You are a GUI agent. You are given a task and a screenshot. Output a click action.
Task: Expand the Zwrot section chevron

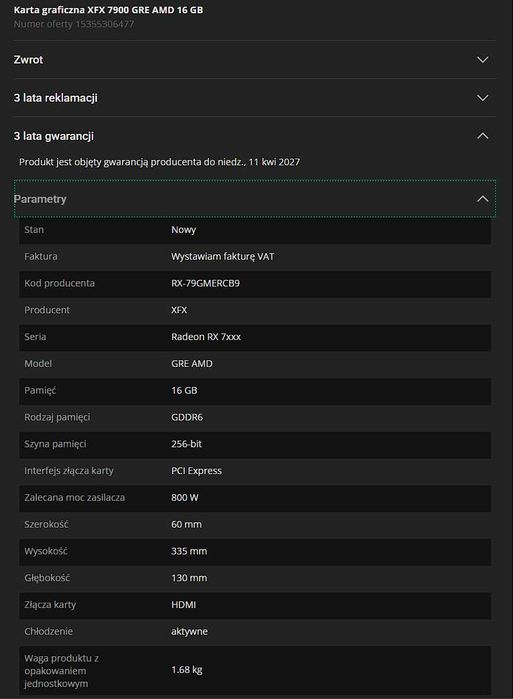tap(483, 60)
